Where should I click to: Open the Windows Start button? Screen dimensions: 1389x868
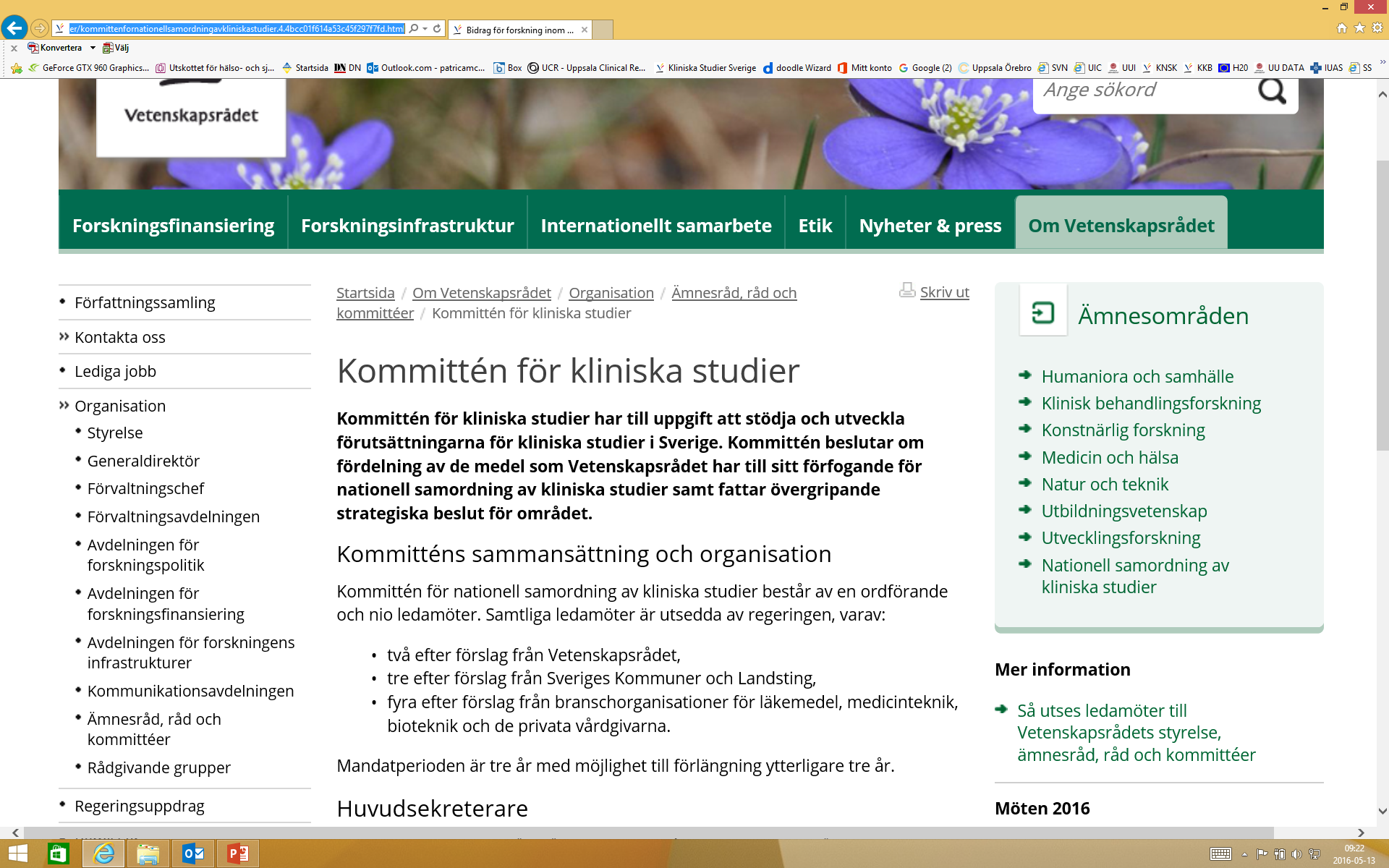[17, 854]
